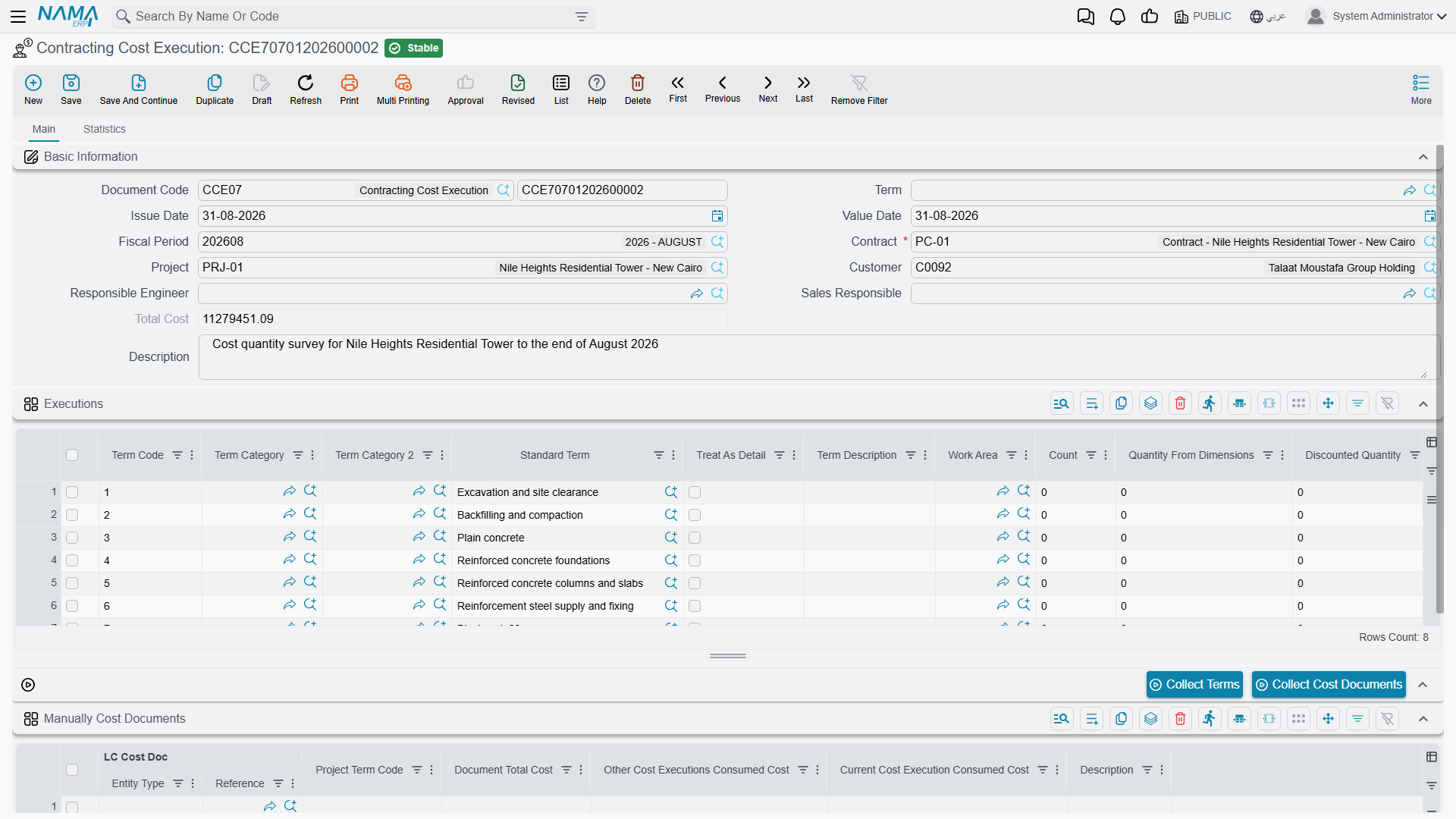The height and width of the screenshot is (819, 1456).
Task: Select all checkbox in Manually Cost Documents header
Action: 72,770
